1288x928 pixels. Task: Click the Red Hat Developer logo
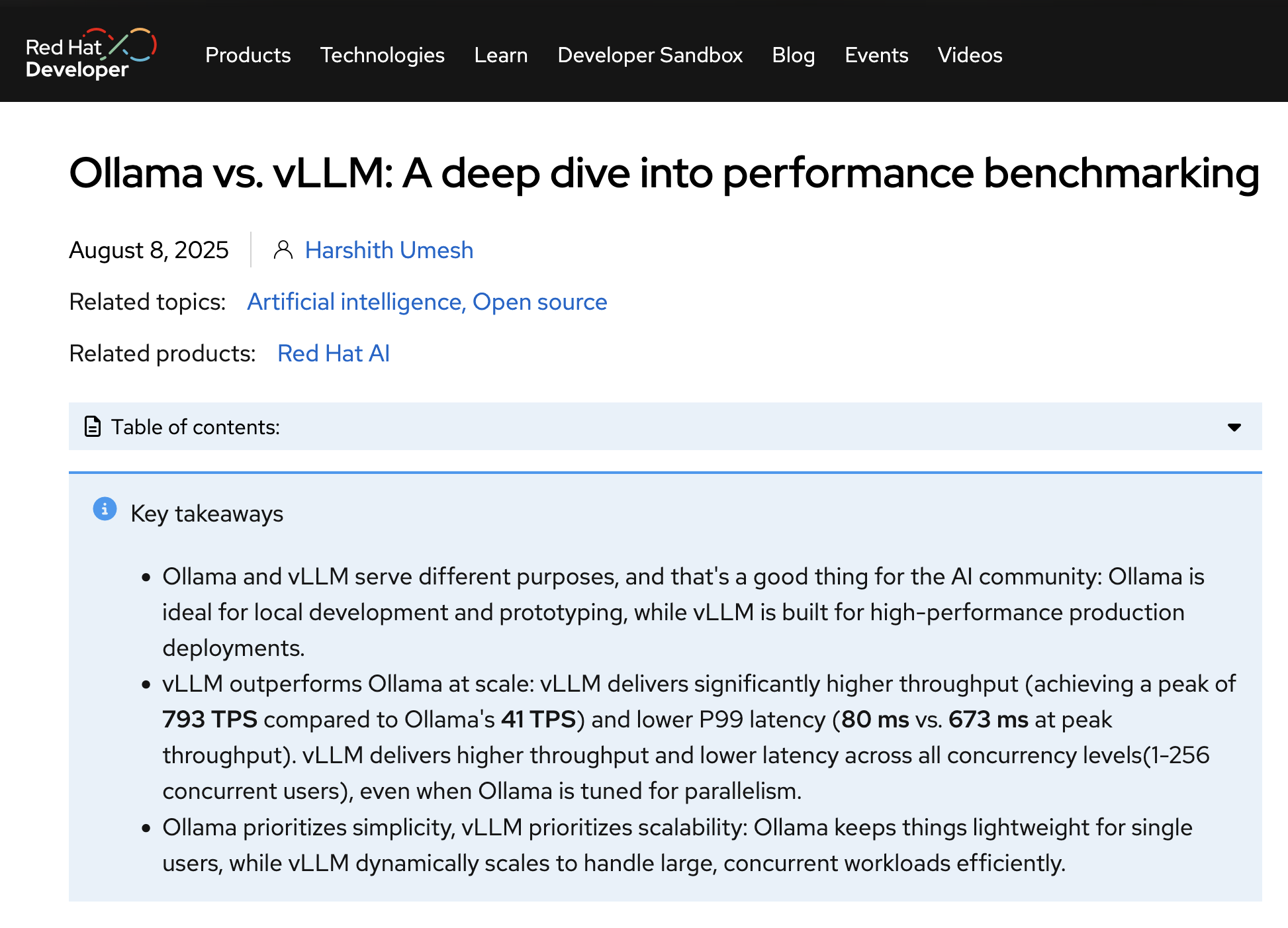(91, 54)
